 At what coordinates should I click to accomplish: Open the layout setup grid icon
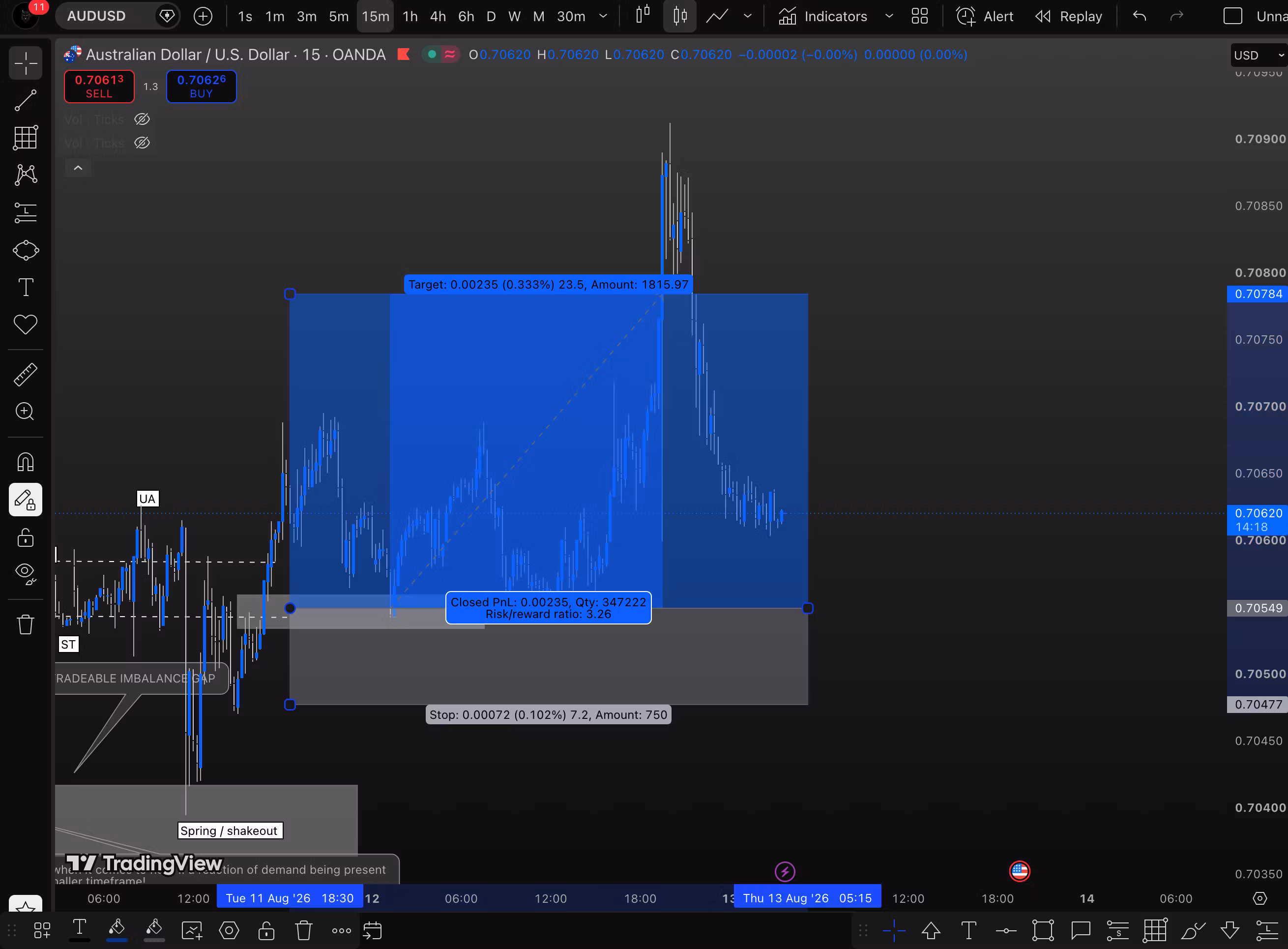pos(920,16)
